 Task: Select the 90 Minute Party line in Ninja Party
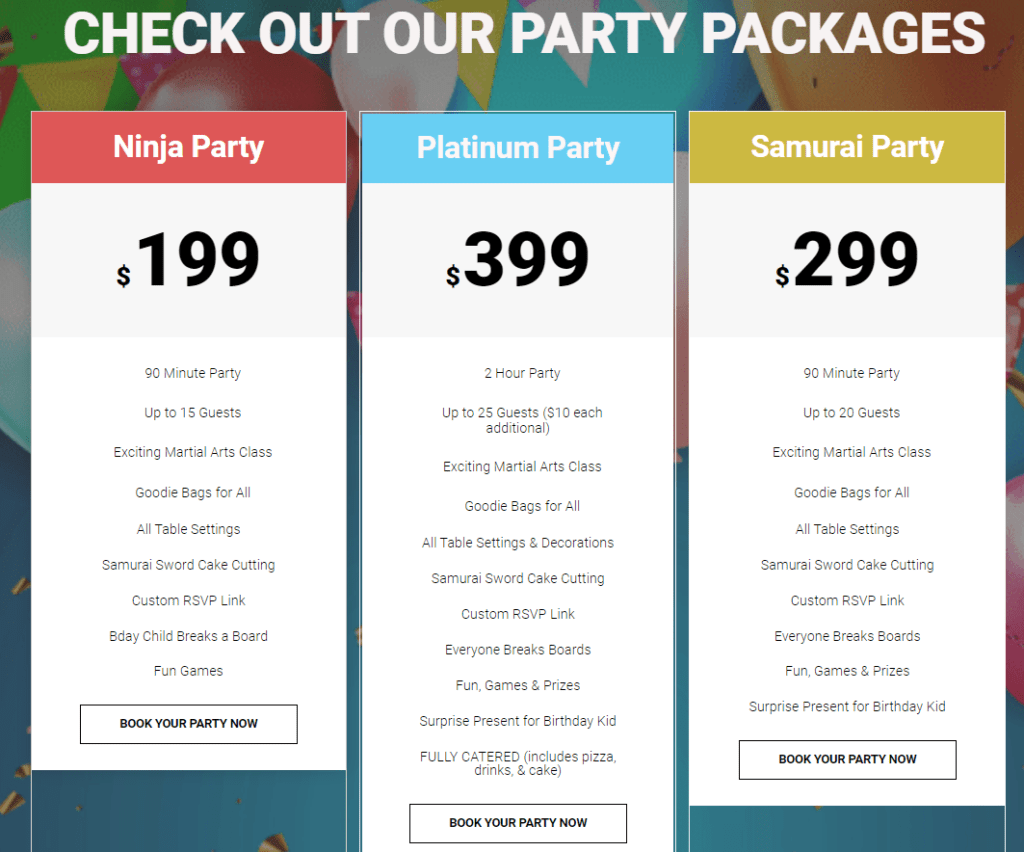pos(192,372)
